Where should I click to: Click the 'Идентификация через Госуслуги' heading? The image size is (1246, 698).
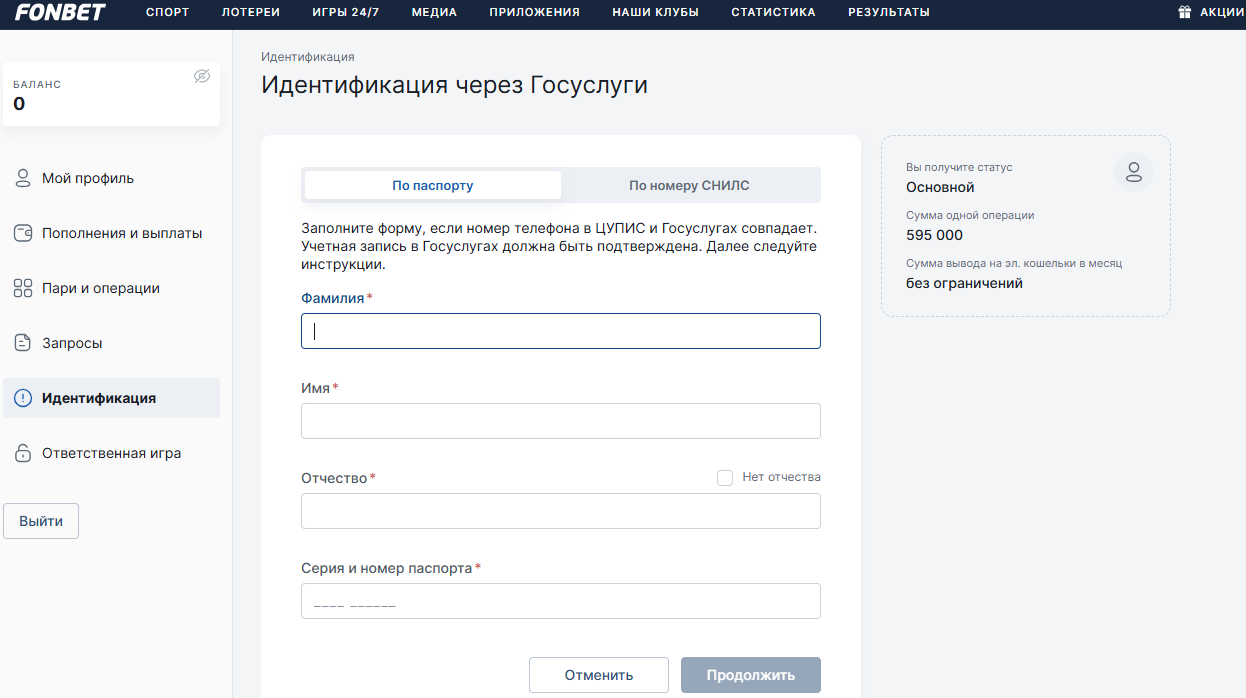point(454,85)
